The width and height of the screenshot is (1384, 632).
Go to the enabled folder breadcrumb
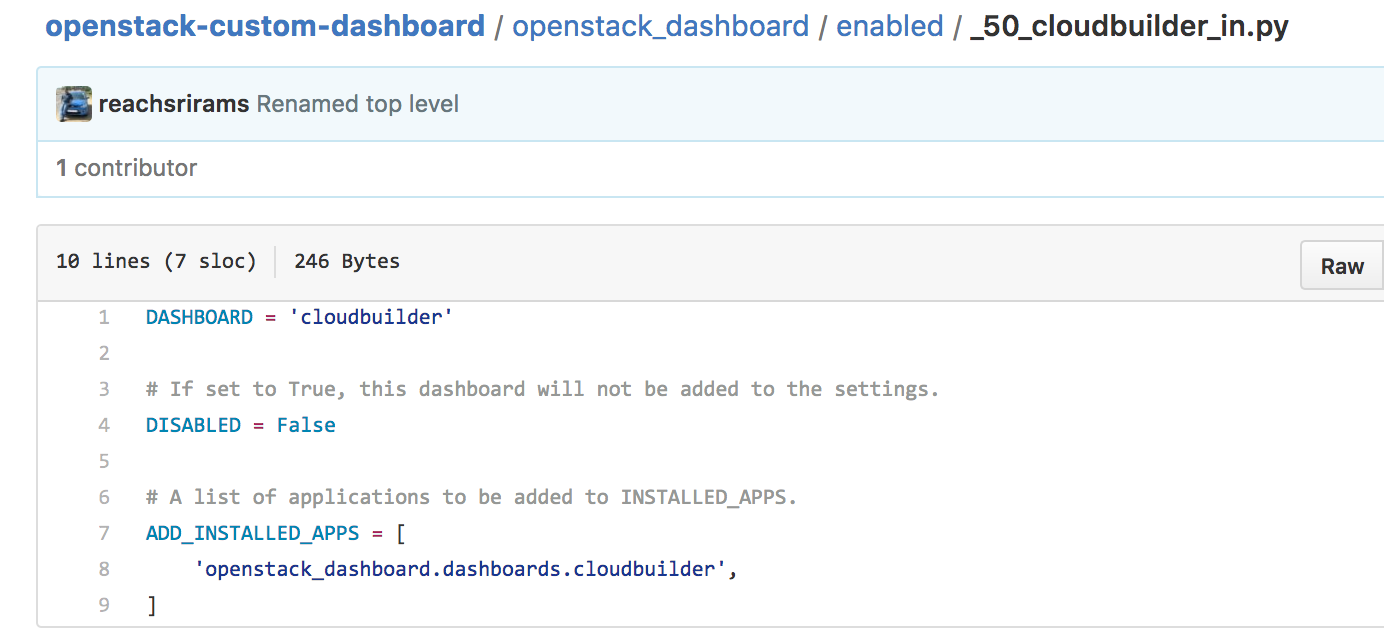[x=890, y=26]
